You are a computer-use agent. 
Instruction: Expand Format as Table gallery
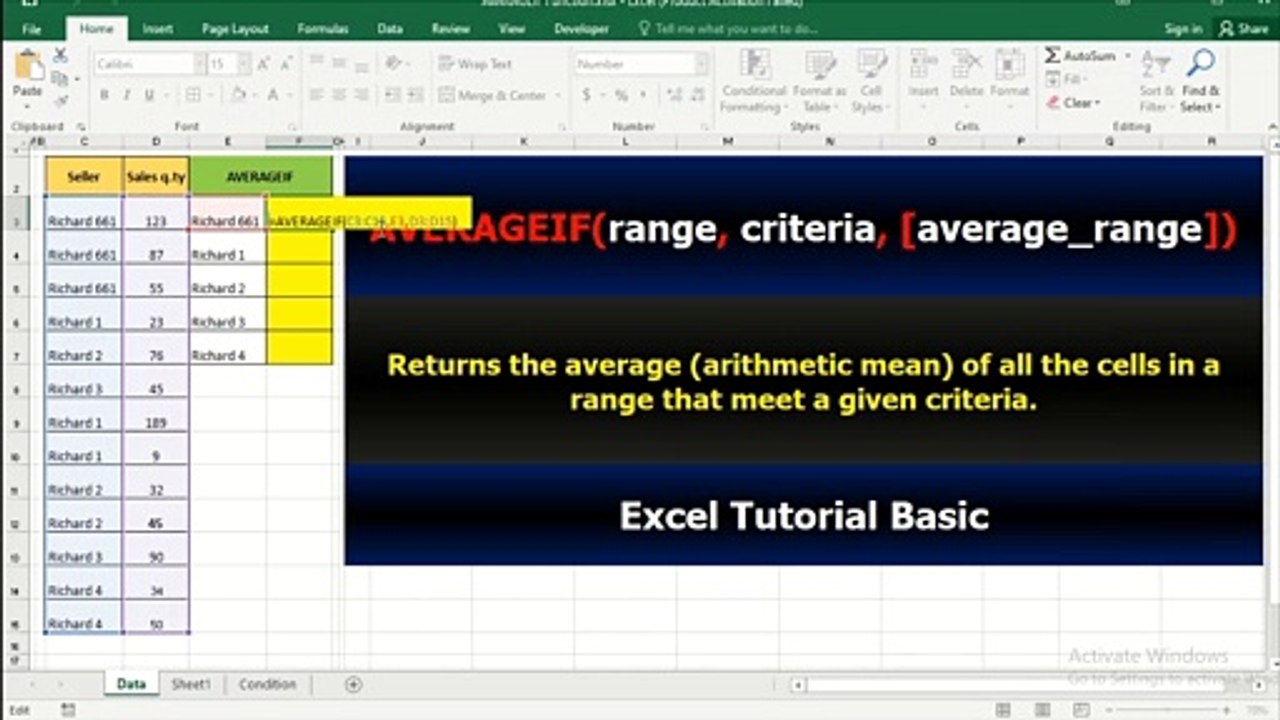tap(819, 80)
